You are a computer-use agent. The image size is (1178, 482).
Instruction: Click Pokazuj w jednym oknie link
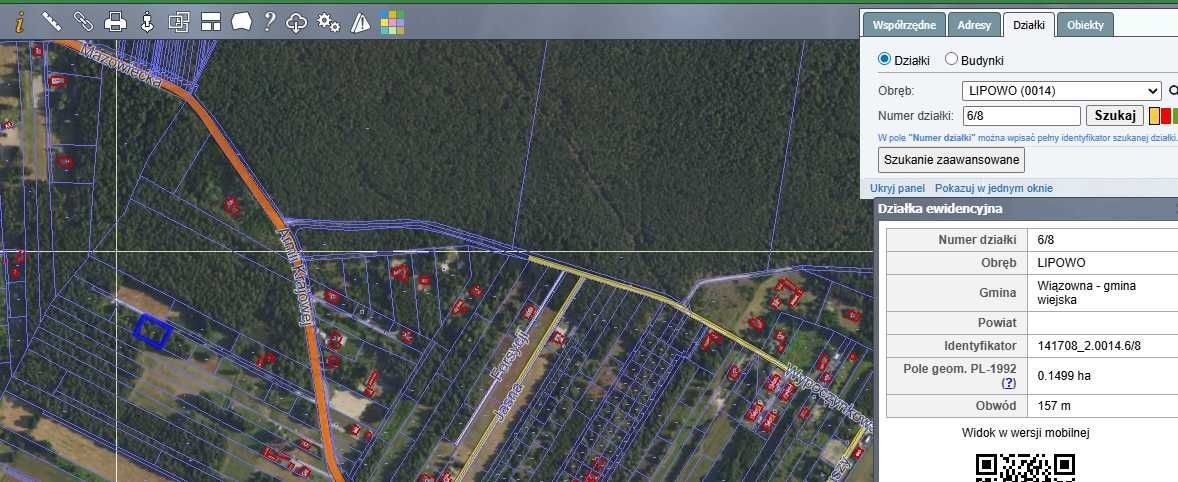(993, 188)
